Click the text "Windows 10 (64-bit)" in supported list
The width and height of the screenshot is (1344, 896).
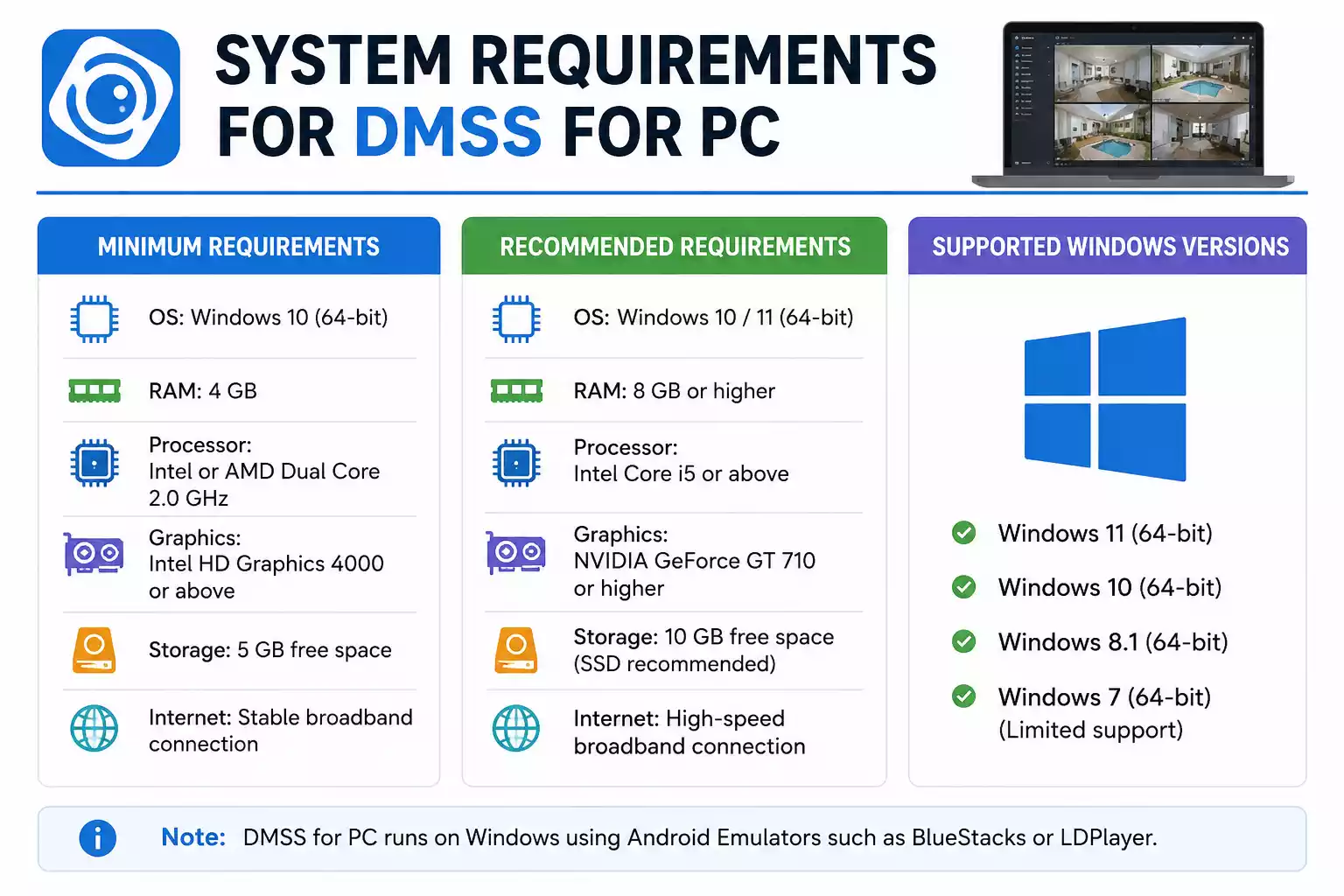coord(1110,587)
